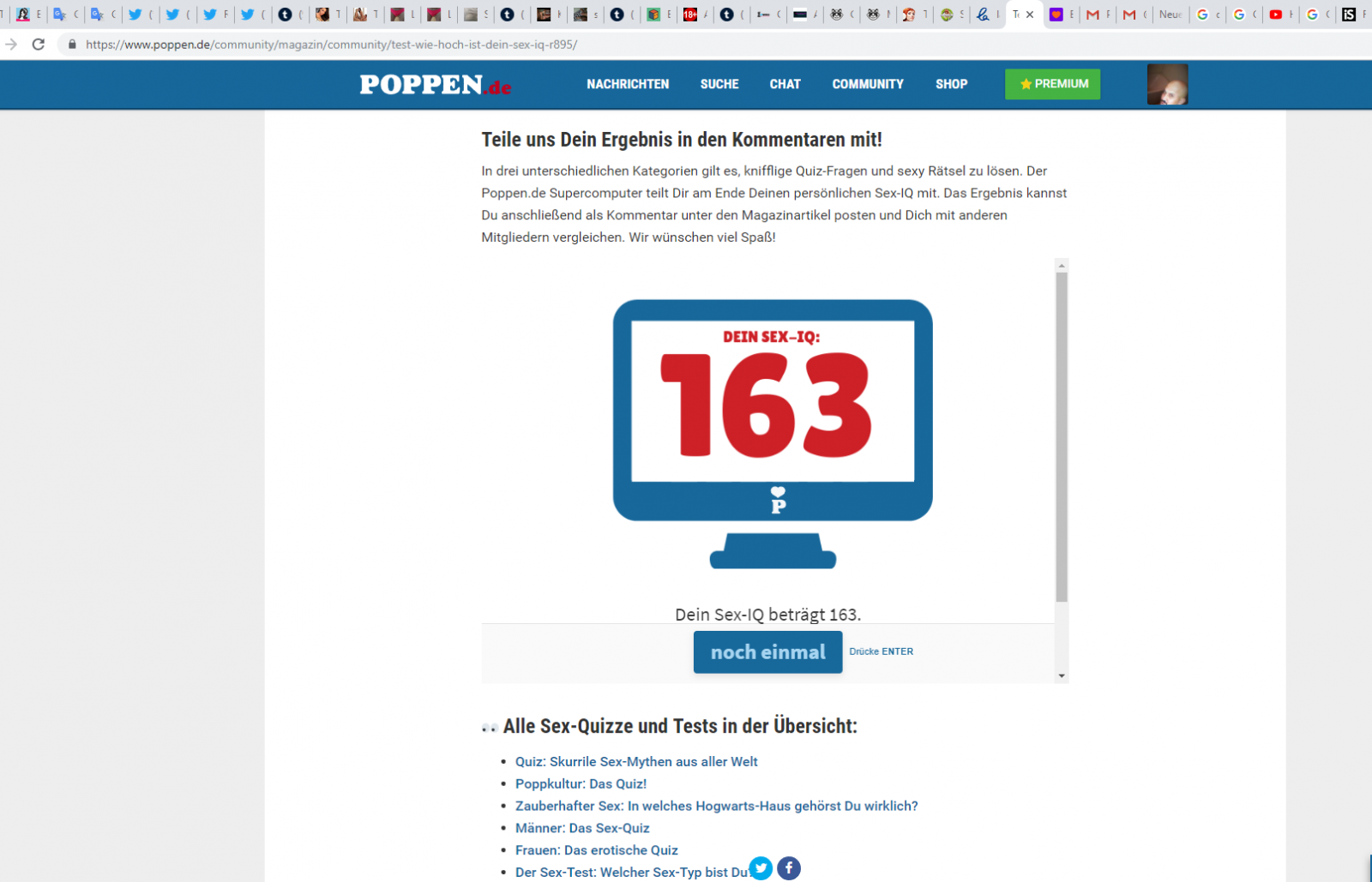The image size is (1372, 882).
Task: Share via the round Twitter icon
Action: pyautogui.click(x=761, y=868)
